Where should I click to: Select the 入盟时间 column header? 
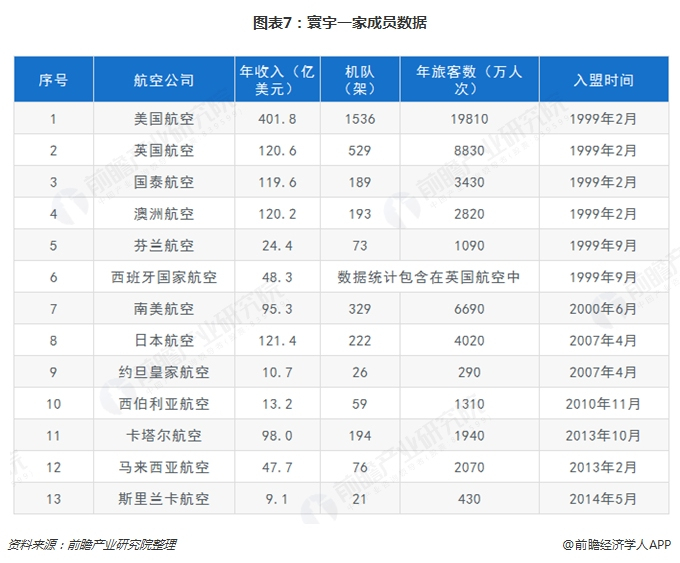pyautogui.click(x=604, y=80)
